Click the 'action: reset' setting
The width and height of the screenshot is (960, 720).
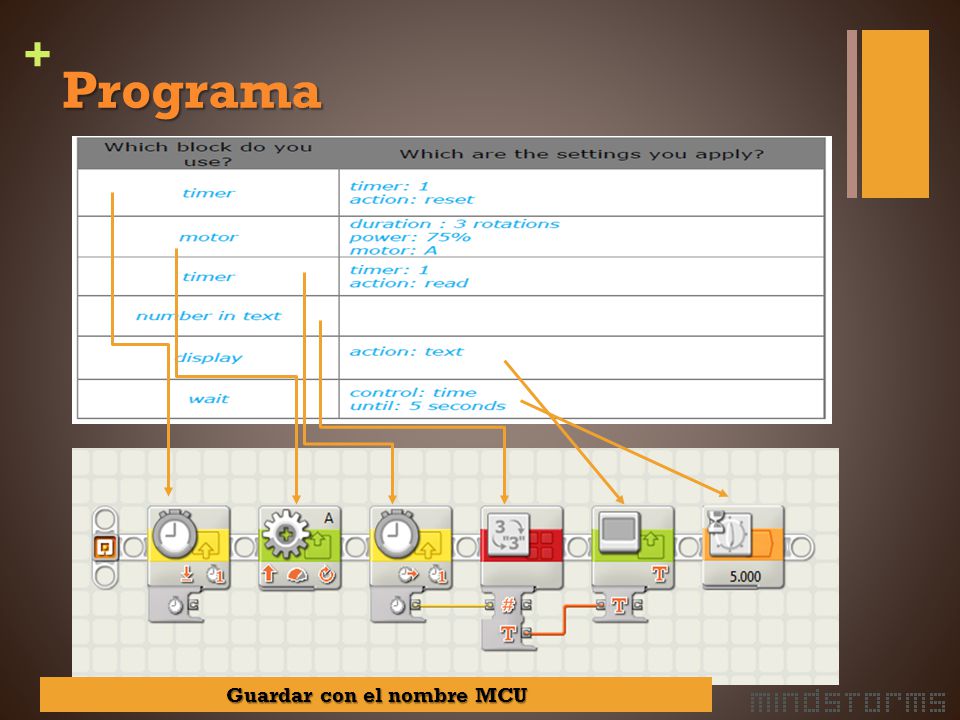pos(411,200)
